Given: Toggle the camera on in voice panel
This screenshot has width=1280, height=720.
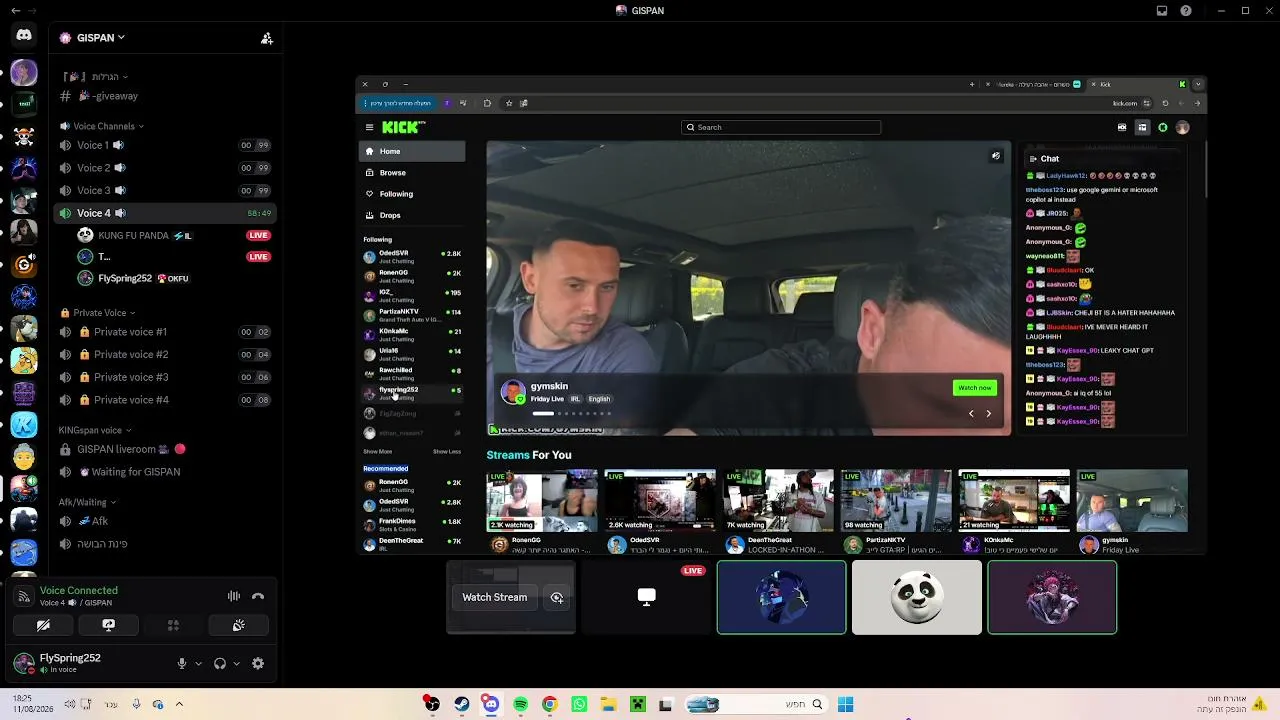Looking at the screenshot, I should (43, 625).
